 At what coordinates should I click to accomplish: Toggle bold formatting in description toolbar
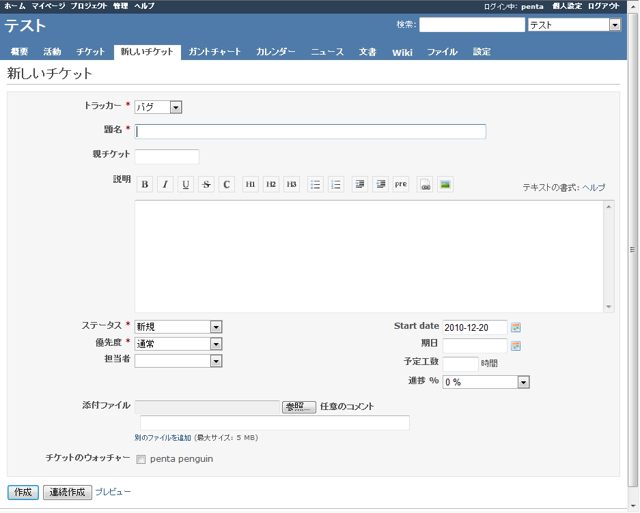click(145, 184)
